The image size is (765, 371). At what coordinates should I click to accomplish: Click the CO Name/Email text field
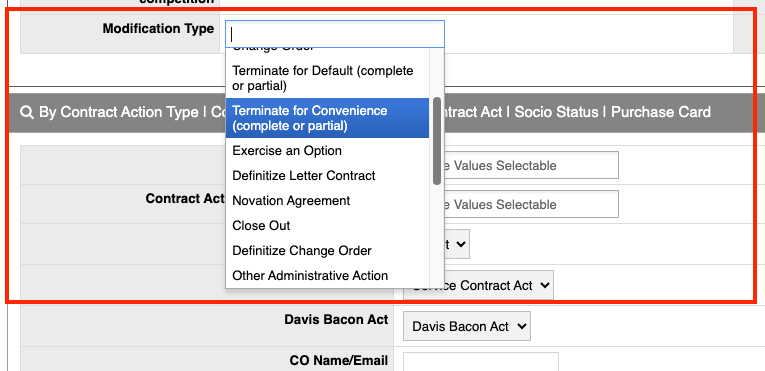click(x=481, y=362)
